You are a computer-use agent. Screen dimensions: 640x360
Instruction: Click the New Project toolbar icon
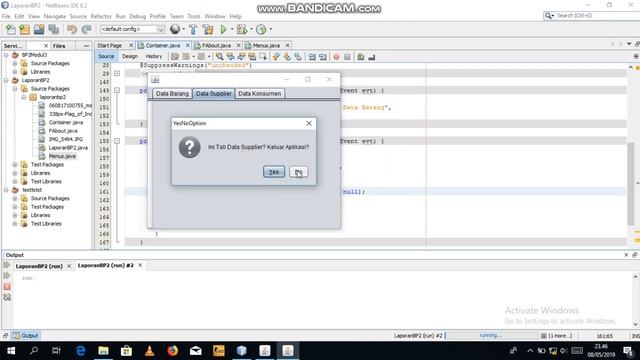(x=24, y=29)
